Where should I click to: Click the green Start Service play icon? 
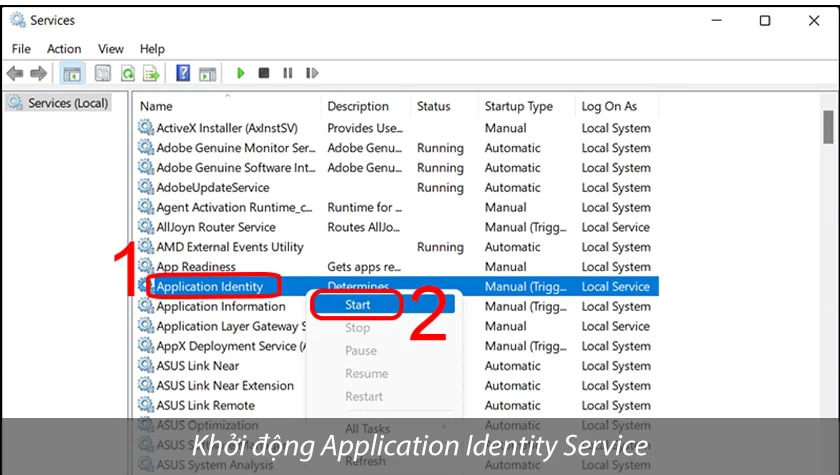coord(241,73)
